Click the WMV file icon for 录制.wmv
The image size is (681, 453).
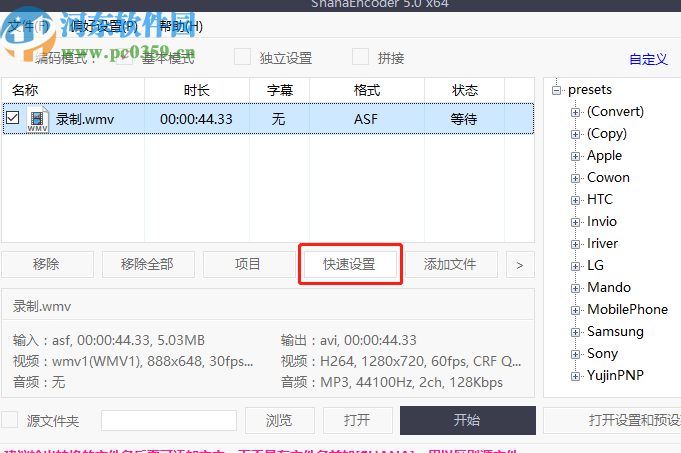point(37,119)
